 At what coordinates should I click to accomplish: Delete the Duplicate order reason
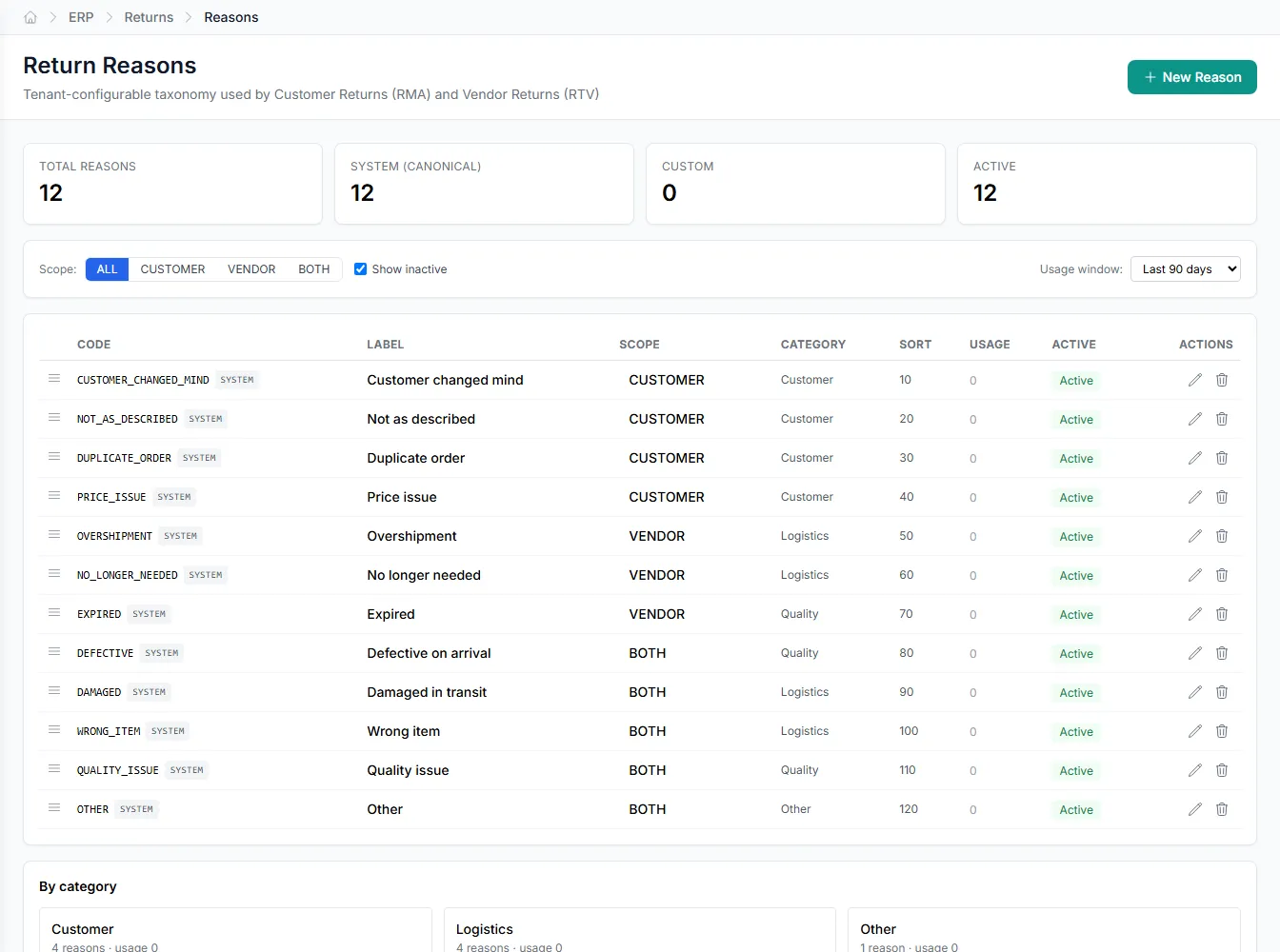[1222, 458]
